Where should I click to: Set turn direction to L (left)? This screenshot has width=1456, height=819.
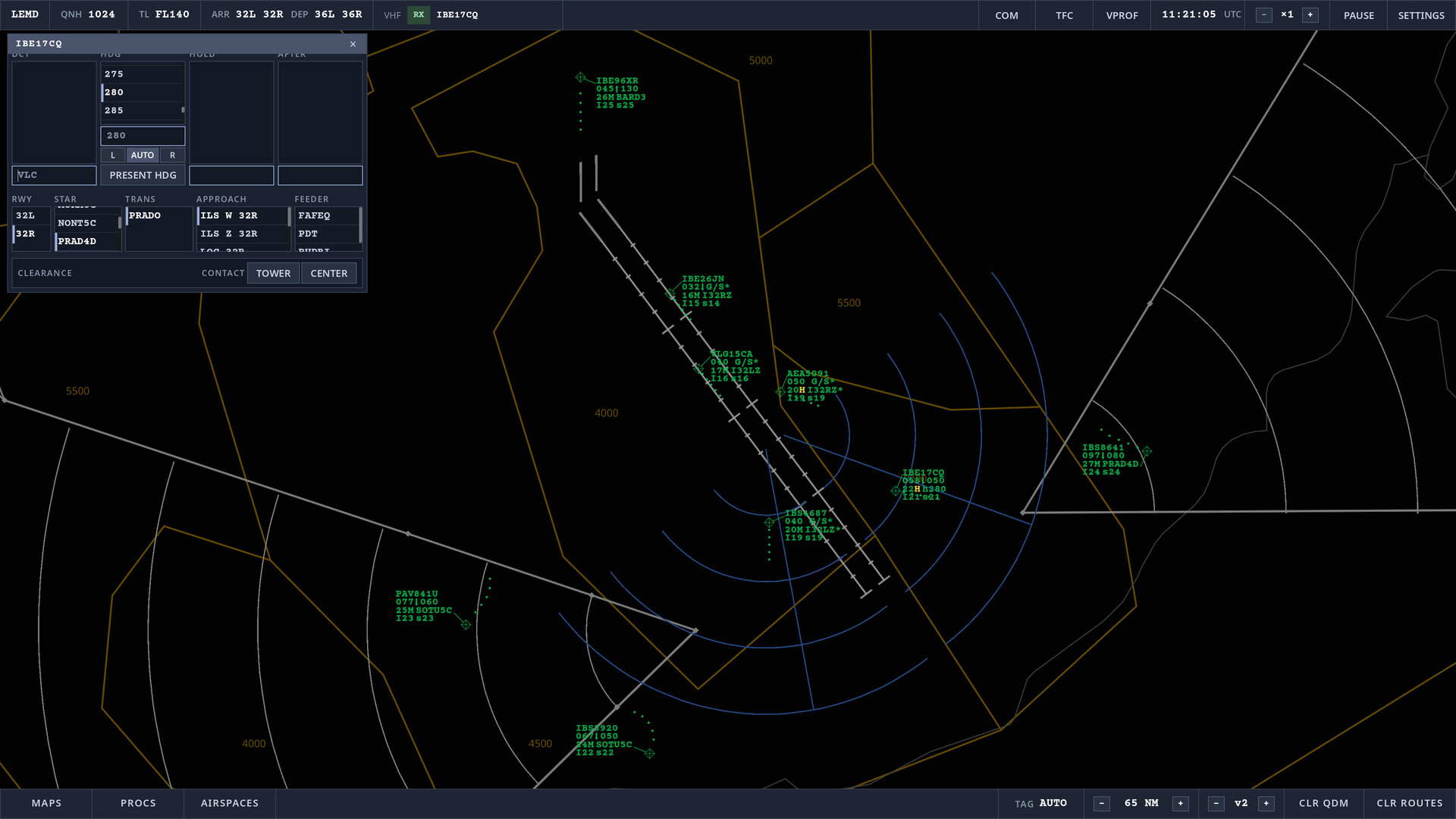[113, 155]
